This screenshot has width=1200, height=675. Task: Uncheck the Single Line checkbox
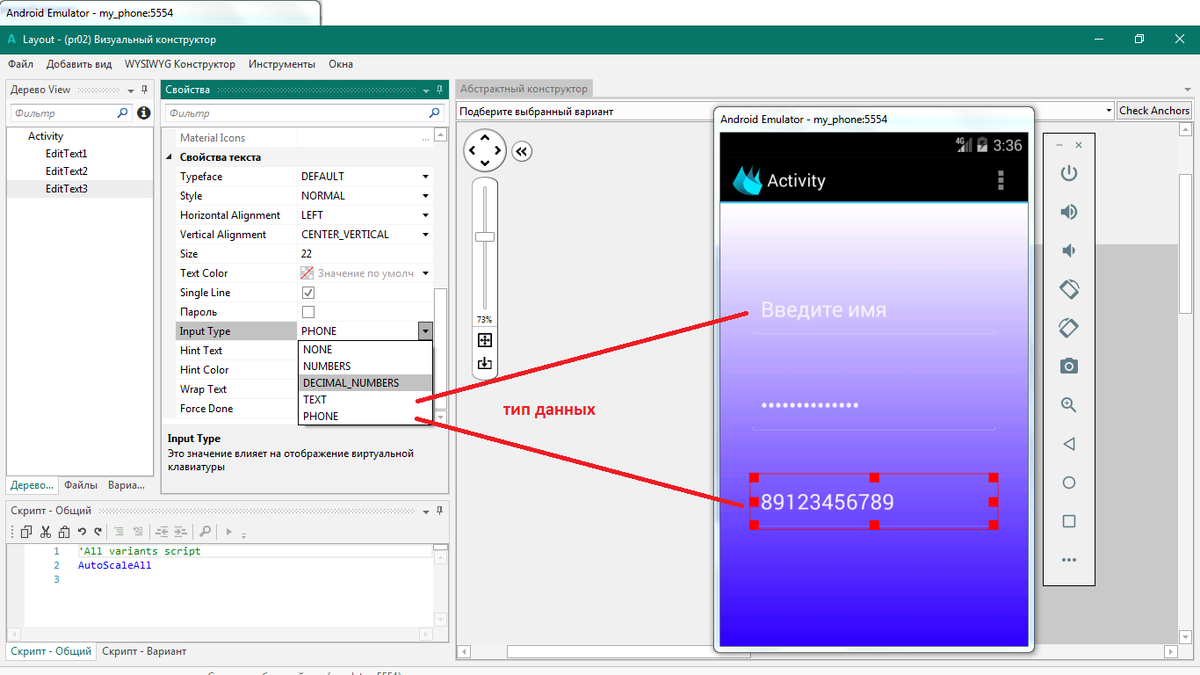click(308, 293)
